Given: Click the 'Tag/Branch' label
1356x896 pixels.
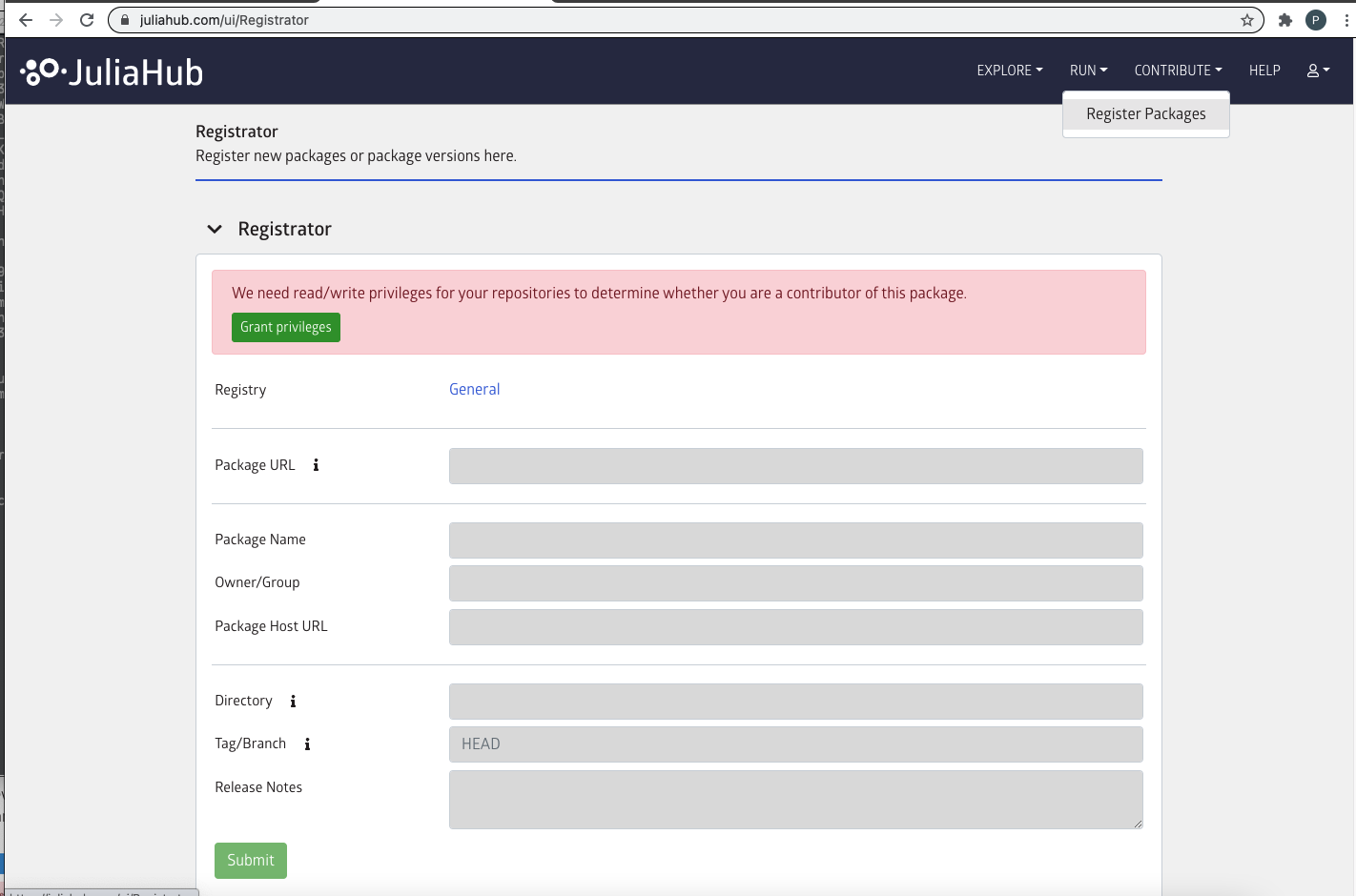Looking at the screenshot, I should [250, 743].
